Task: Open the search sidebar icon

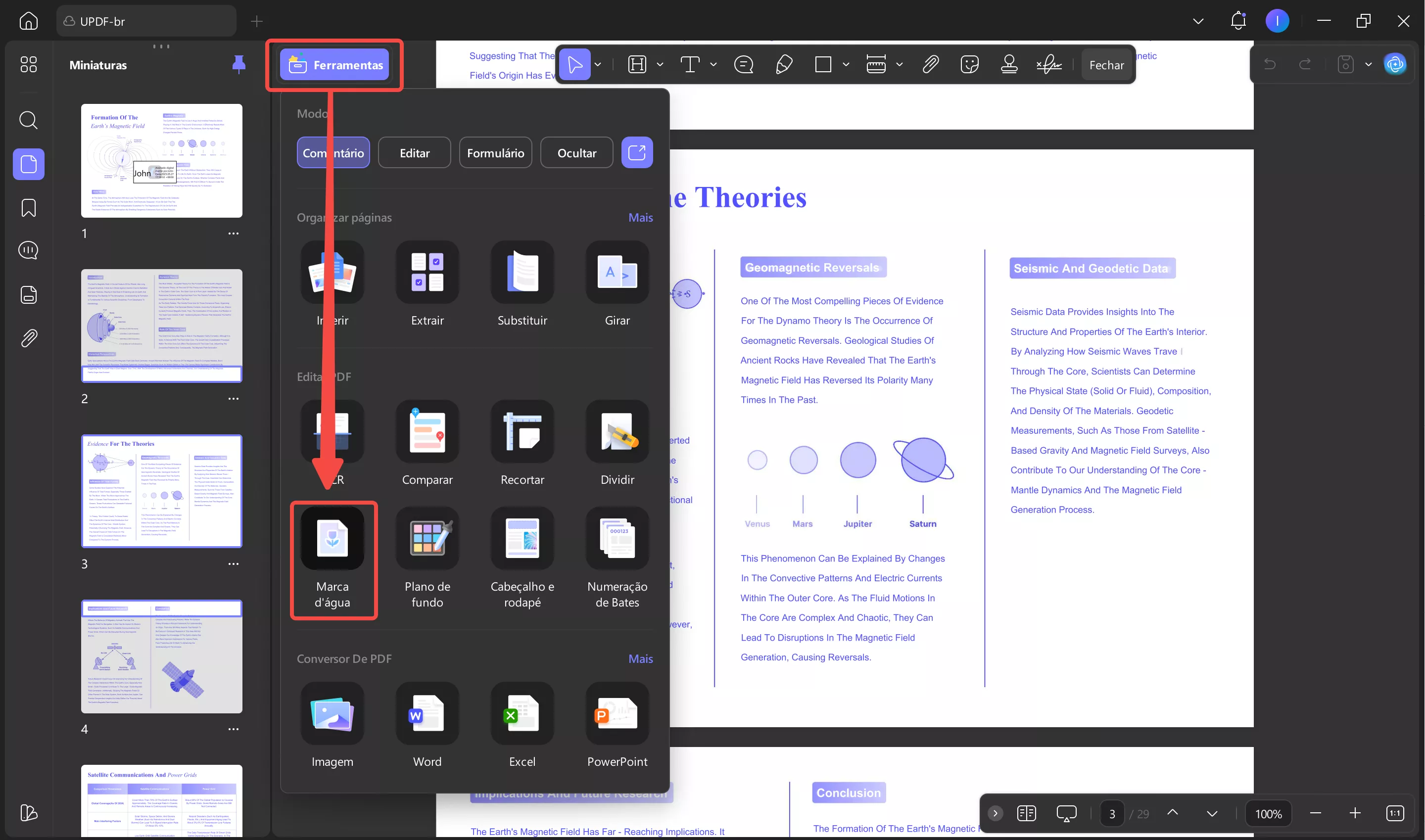Action: click(28, 120)
